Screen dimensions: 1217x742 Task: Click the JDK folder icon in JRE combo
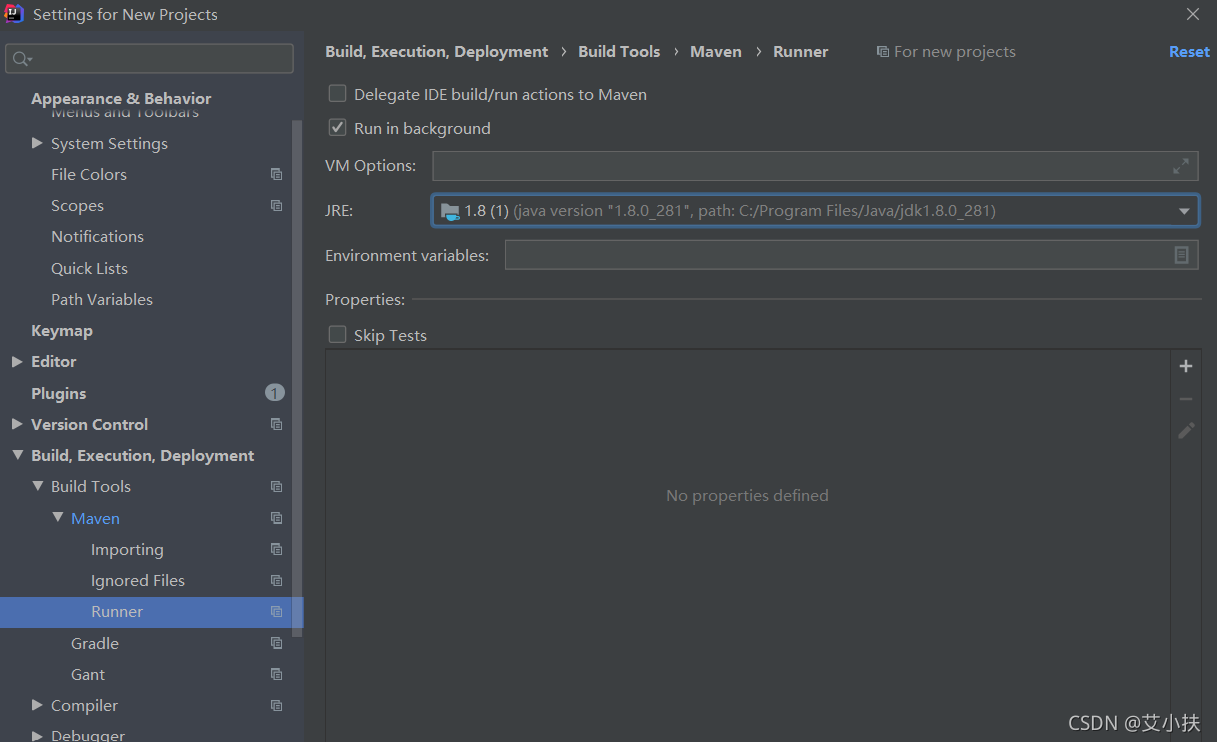click(450, 211)
